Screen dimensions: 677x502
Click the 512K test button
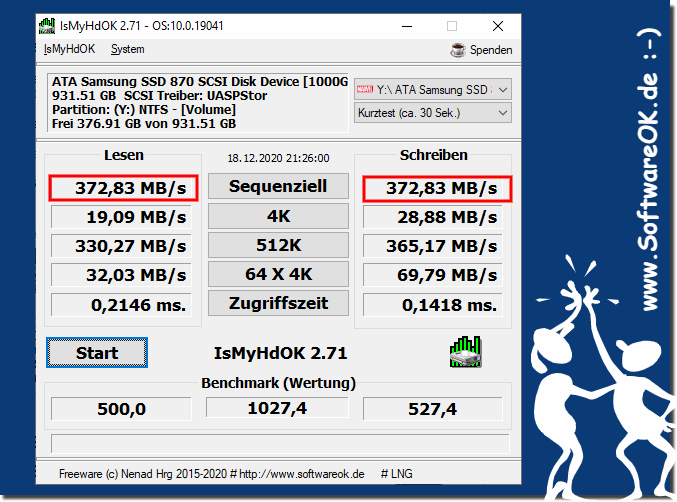point(278,245)
